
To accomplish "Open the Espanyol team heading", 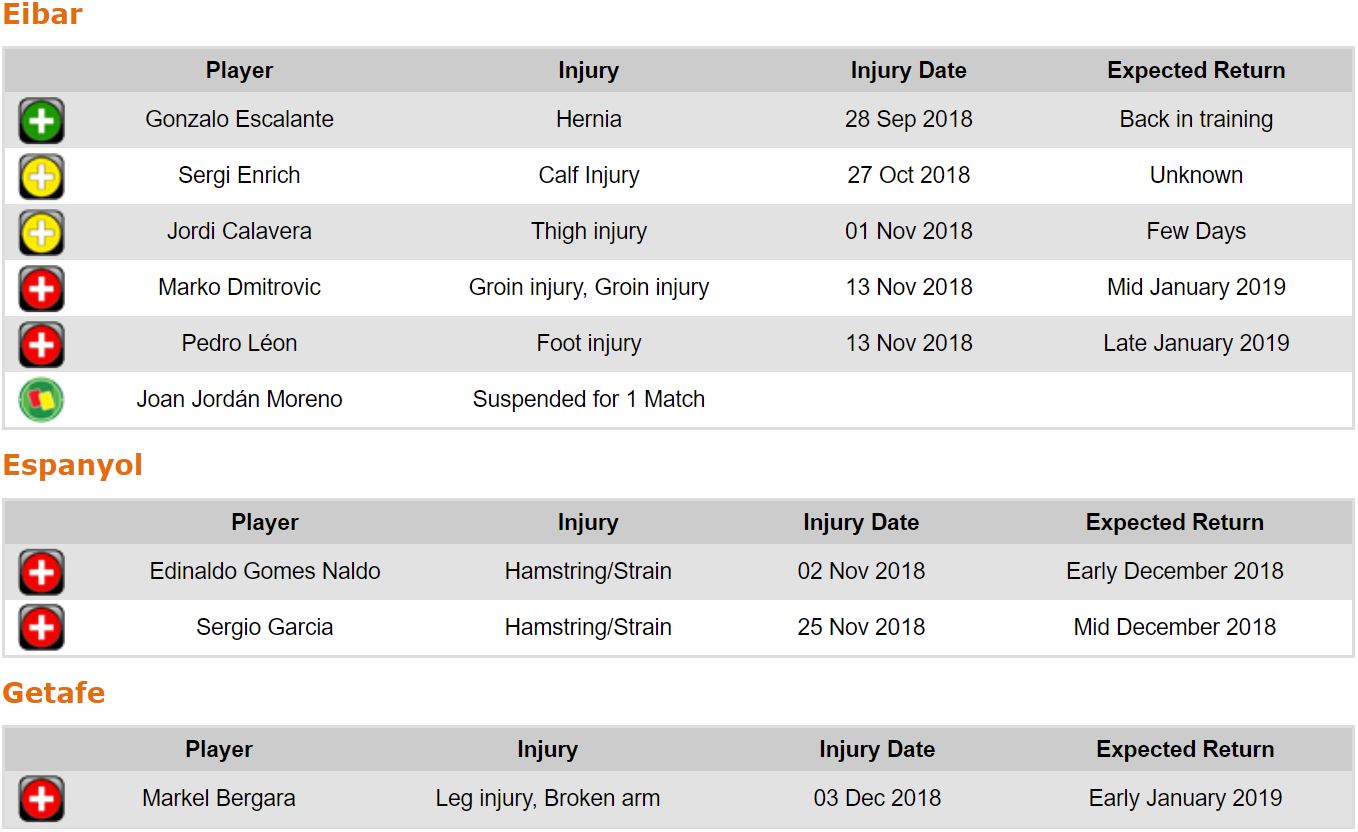I will [72, 466].
